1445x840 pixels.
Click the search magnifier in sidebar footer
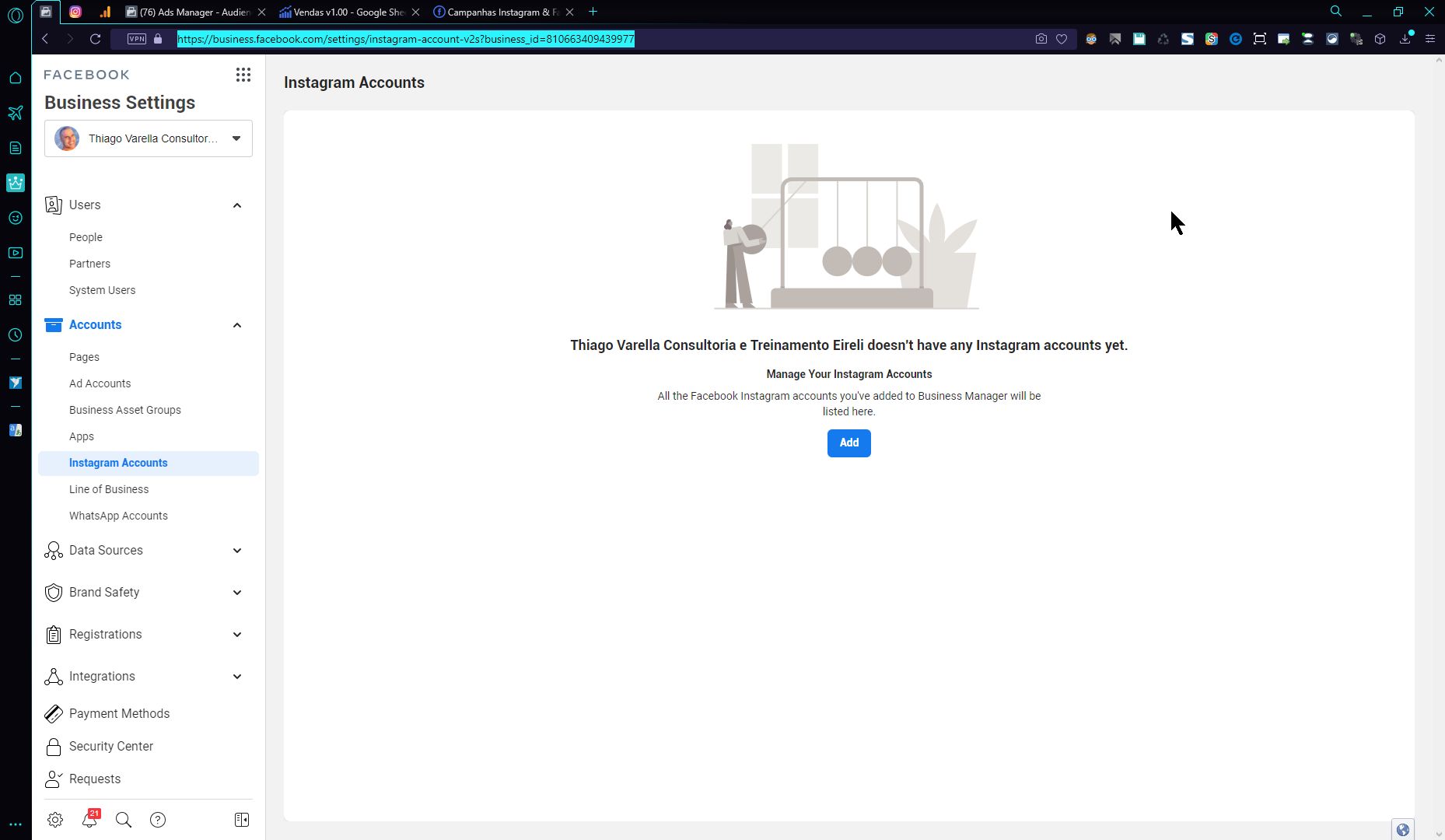coord(124,820)
